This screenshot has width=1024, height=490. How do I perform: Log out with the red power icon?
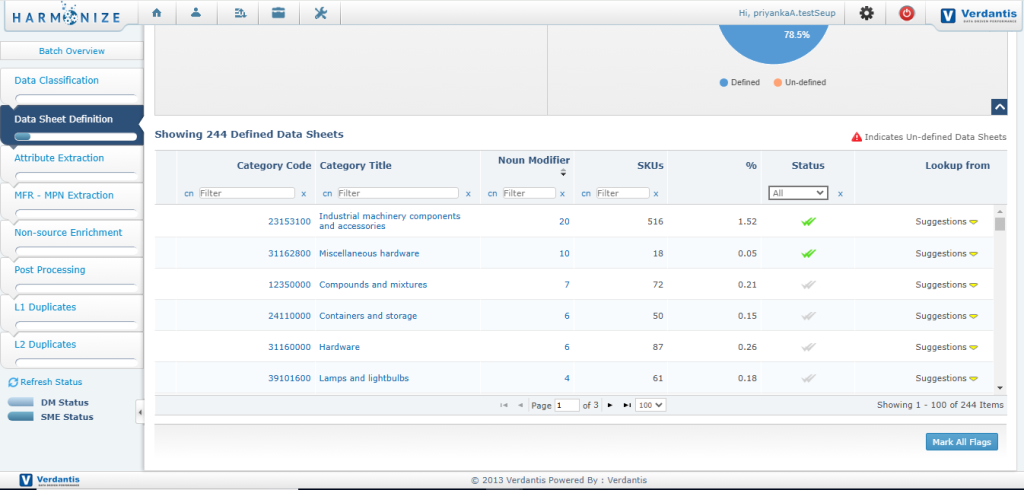(x=906, y=13)
